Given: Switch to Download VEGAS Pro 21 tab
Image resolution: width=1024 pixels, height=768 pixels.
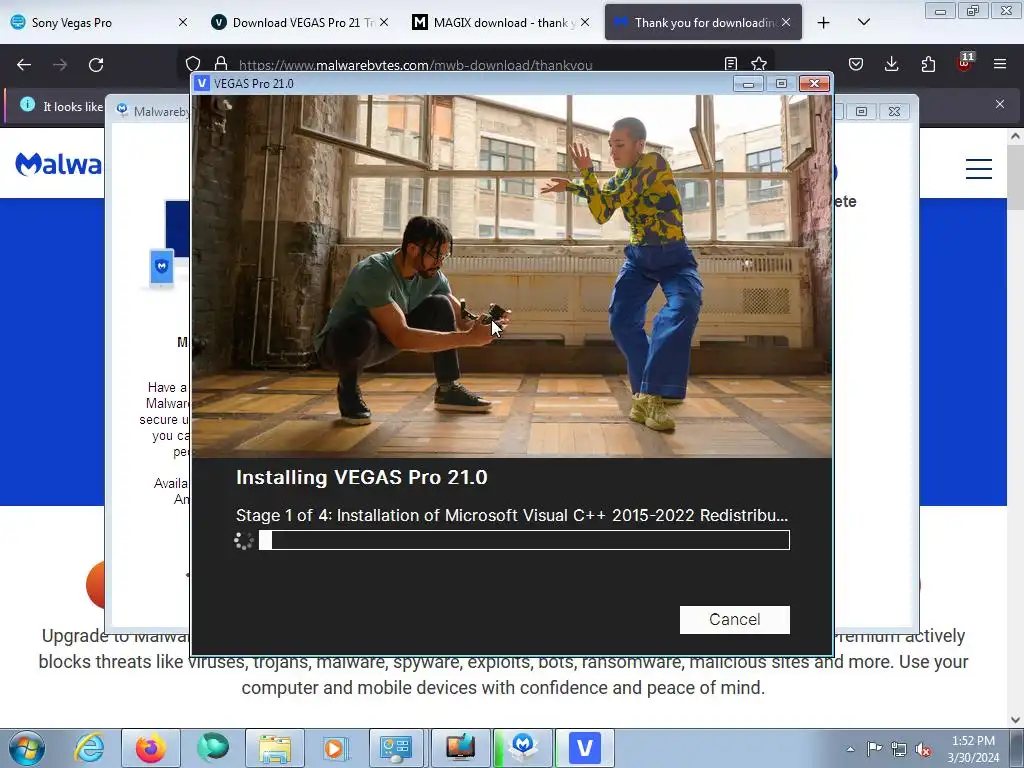Looking at the screenshot, I should tap(302, 22).
